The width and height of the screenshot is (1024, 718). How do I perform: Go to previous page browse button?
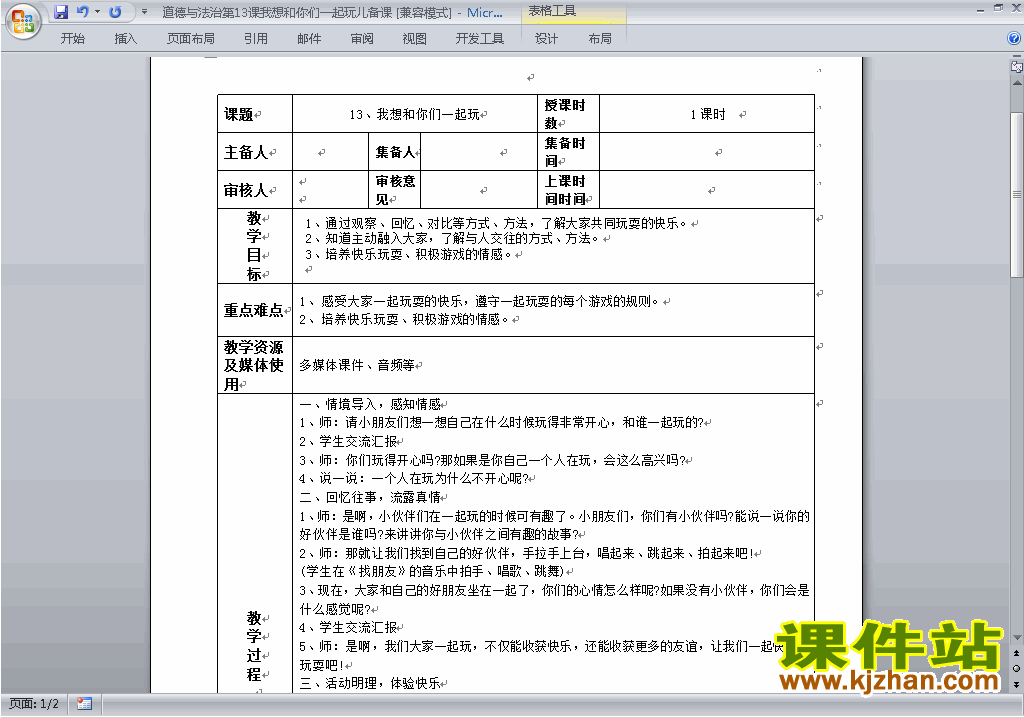(1016, 653)
